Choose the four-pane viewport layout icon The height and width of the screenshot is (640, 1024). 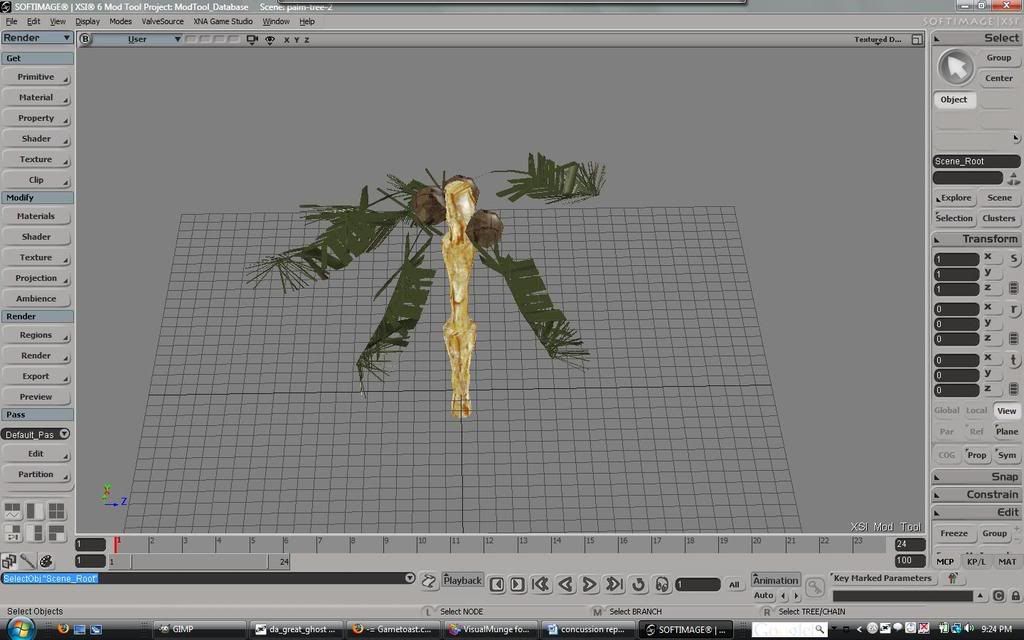point(57,511)
